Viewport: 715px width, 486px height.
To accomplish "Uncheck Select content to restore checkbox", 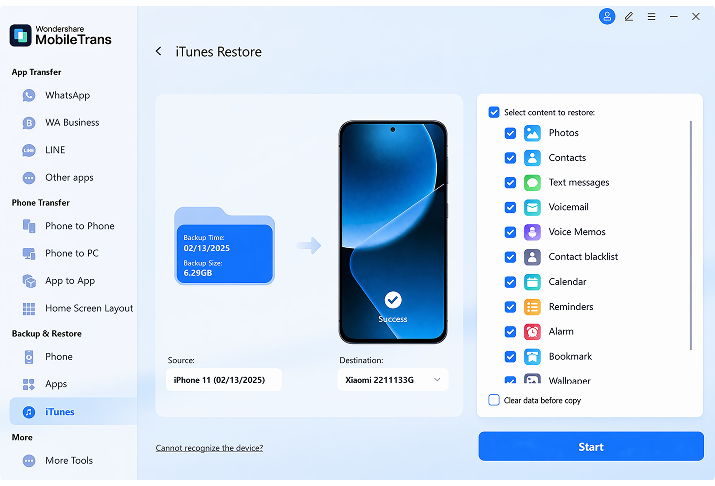I will tap(494, 112).
